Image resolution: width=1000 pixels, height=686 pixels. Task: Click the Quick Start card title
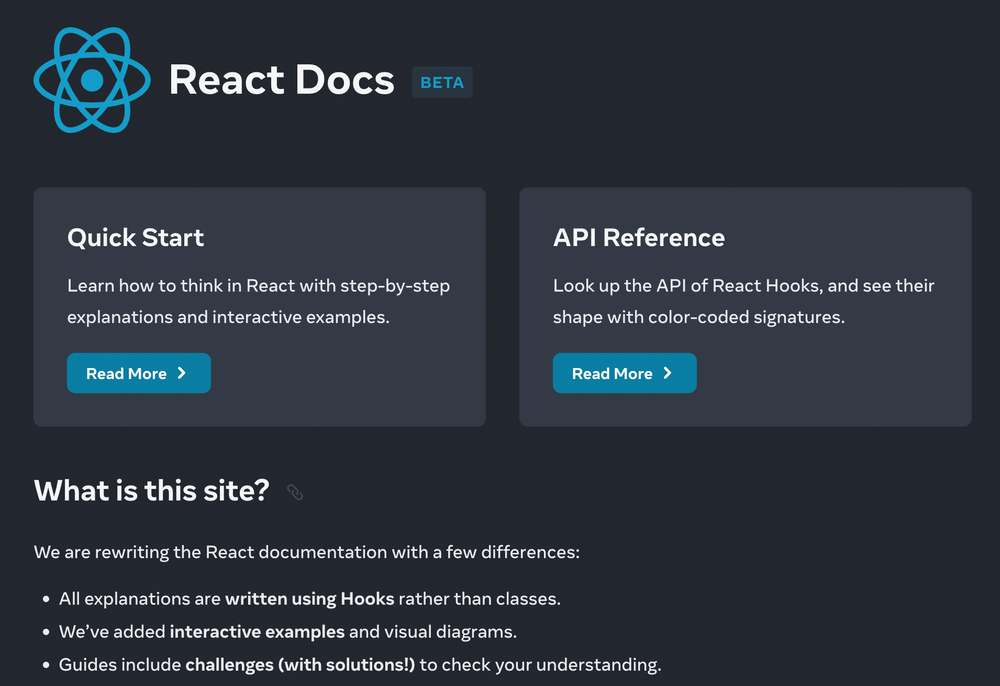click(x=135, y=238)
